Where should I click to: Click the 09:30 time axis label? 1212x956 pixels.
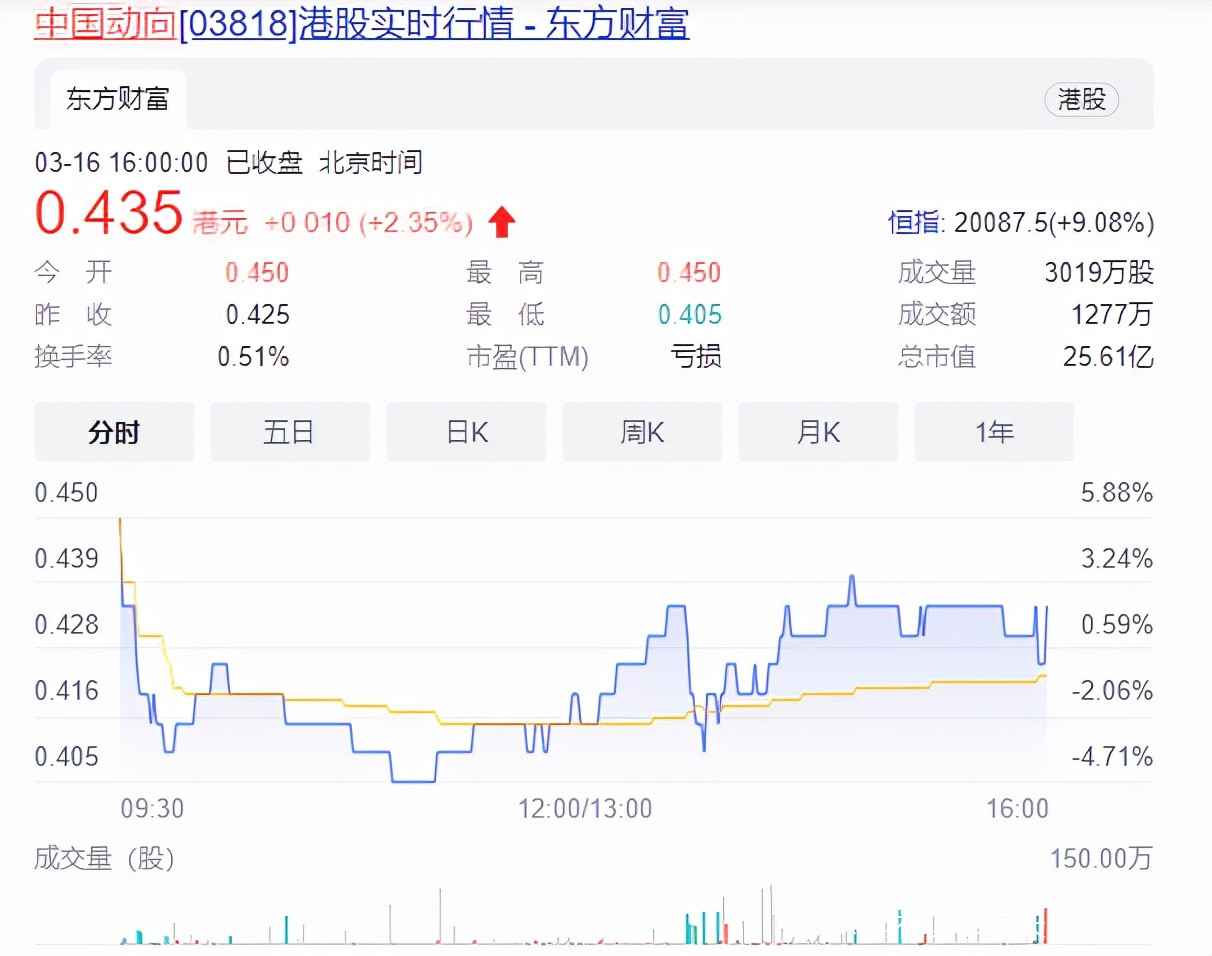(152, 808)
